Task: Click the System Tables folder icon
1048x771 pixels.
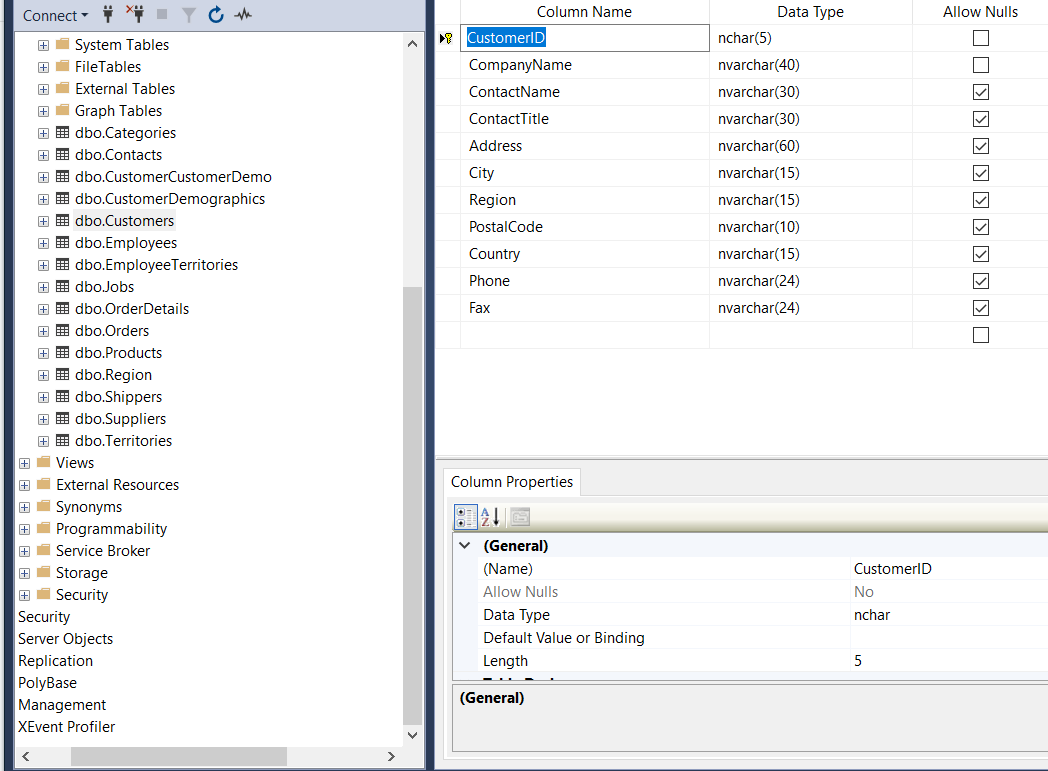Action: [x=63, y=44]
